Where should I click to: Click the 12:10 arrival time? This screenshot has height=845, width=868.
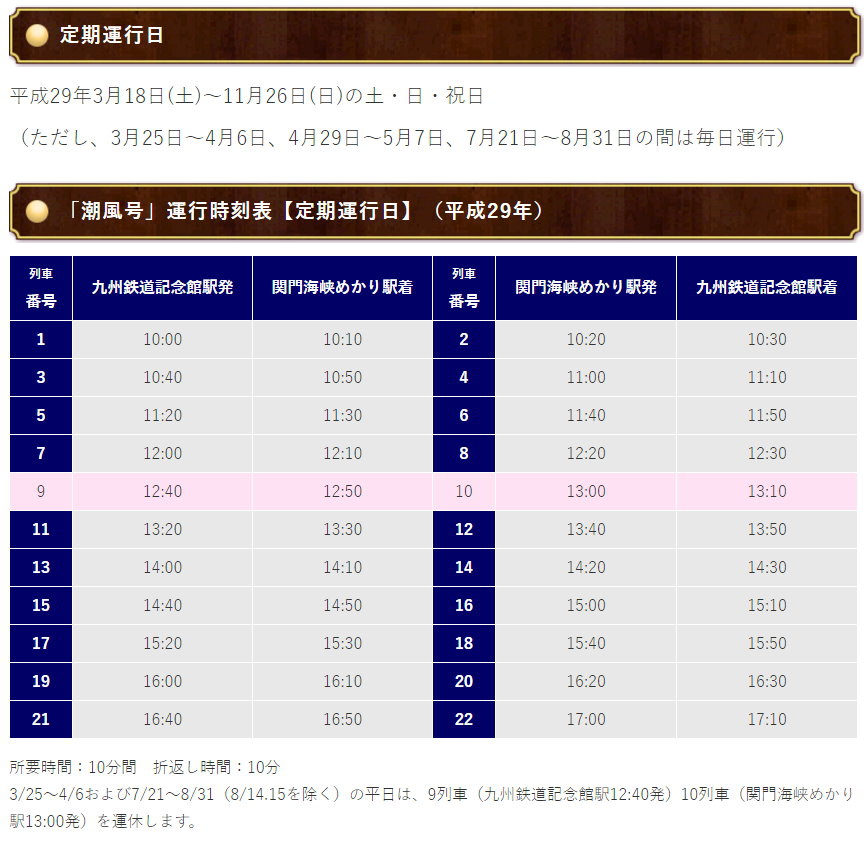342,453
